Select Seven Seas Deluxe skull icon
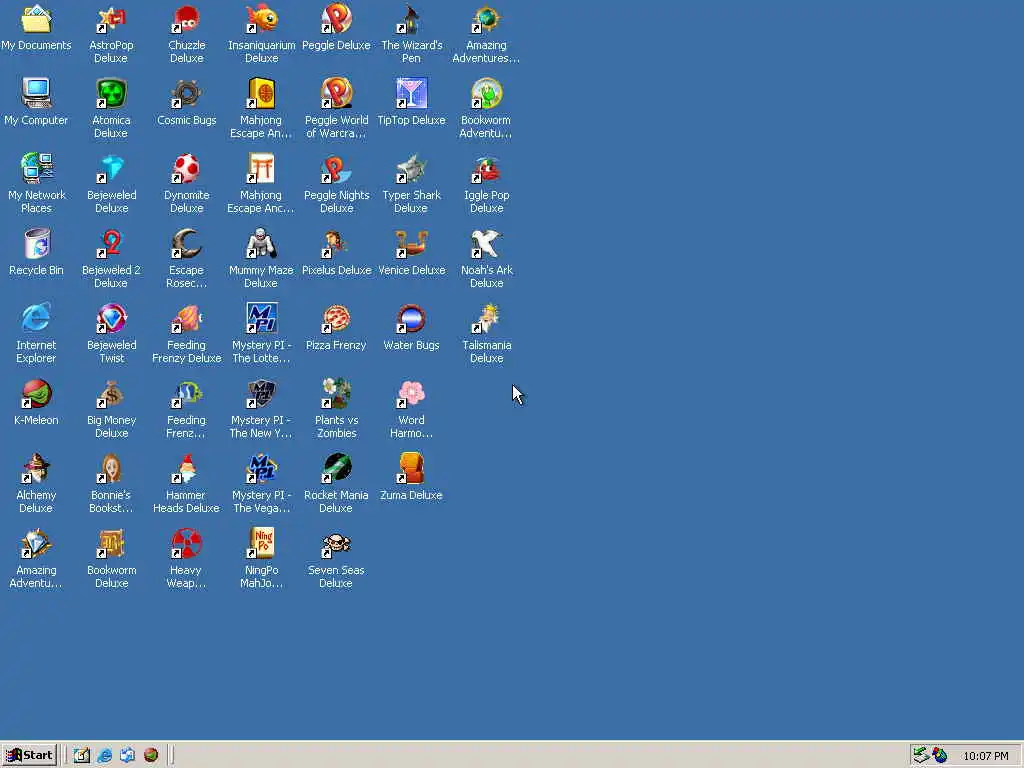This screenshot has height=768, width=1024. tap(336, 544)
